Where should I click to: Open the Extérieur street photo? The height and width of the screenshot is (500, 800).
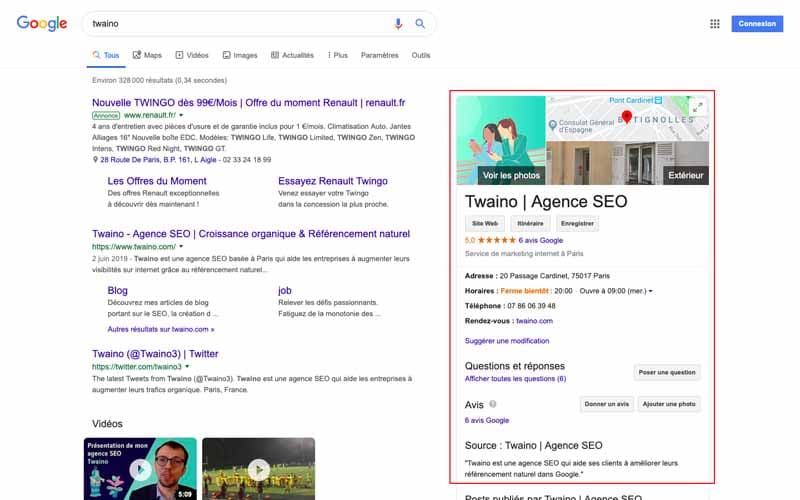point(628,163)
